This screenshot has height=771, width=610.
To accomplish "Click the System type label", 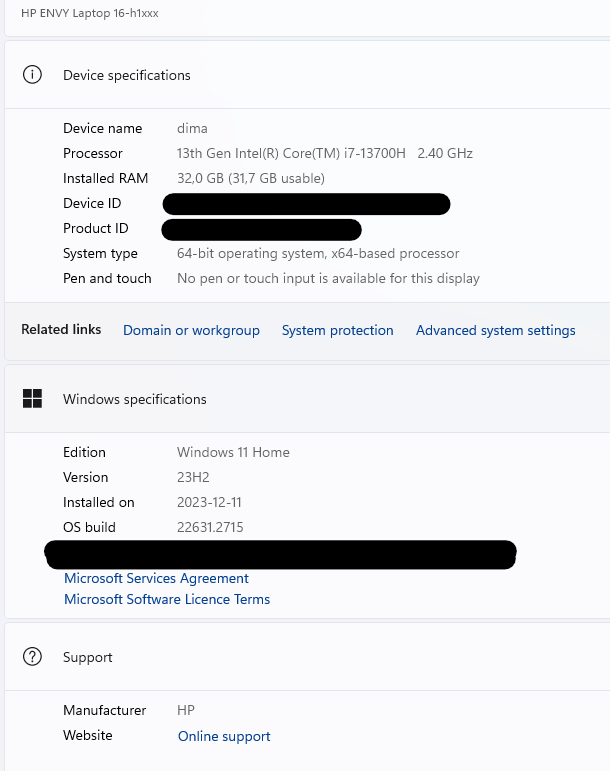I will click(100, 253).
